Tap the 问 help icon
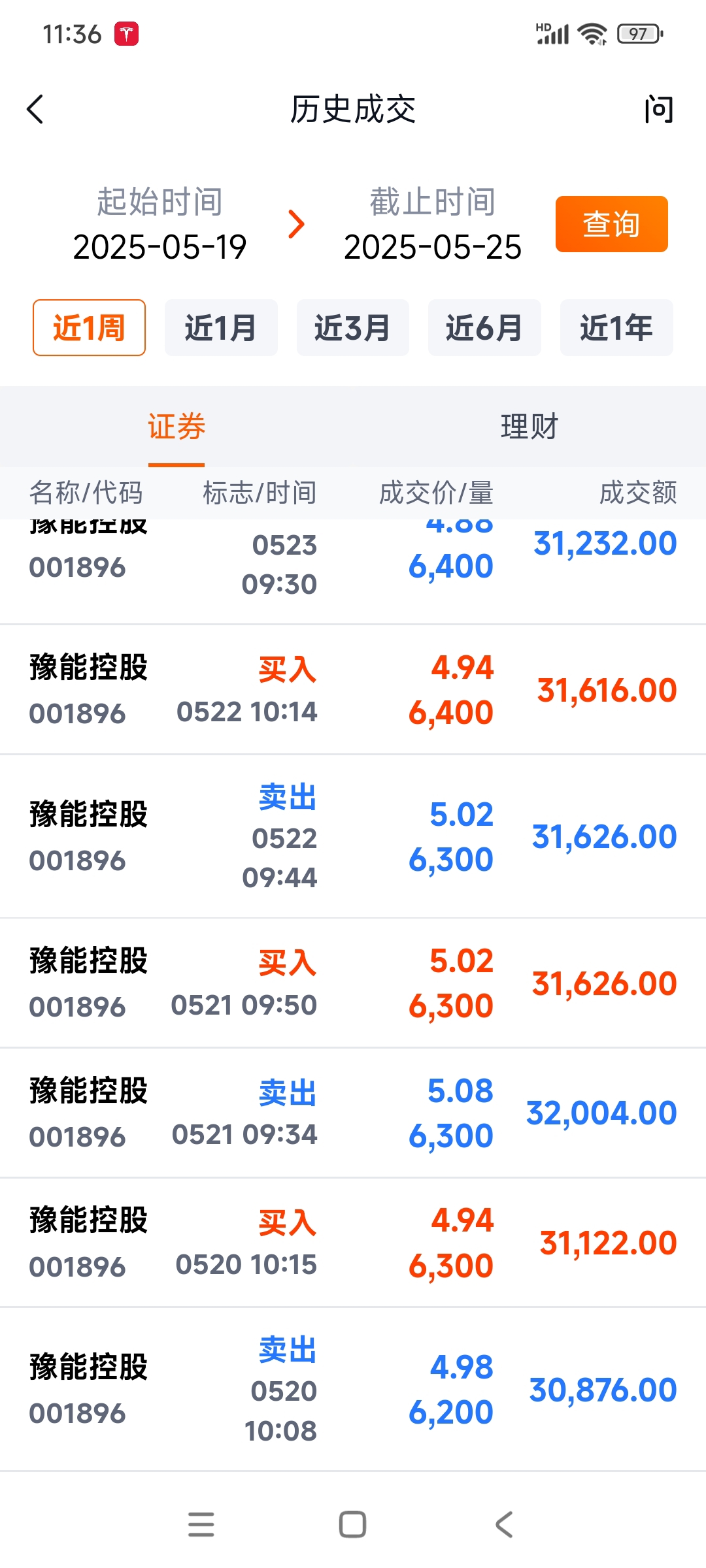Viewport: 706px width, 1568px height. pyautogui.click(x=658, y=109)
